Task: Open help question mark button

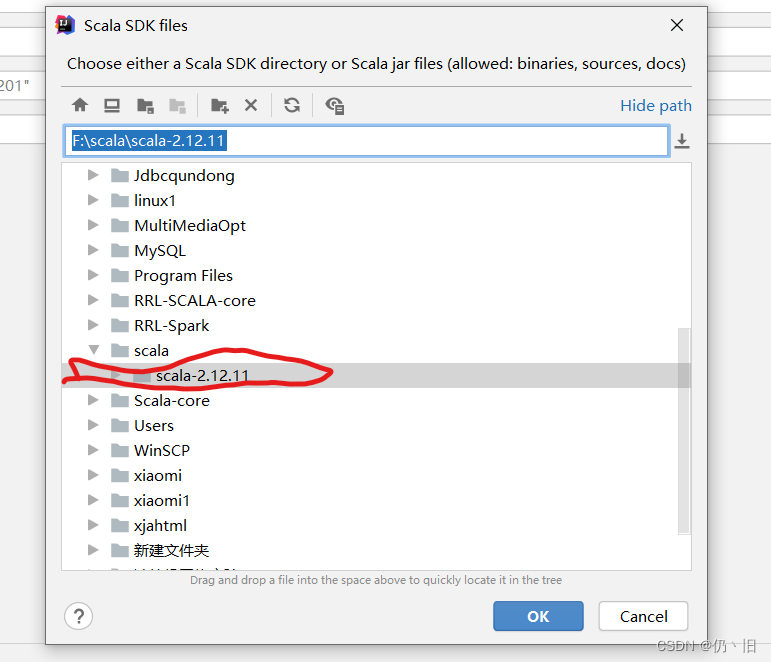Action: (79, 616)
